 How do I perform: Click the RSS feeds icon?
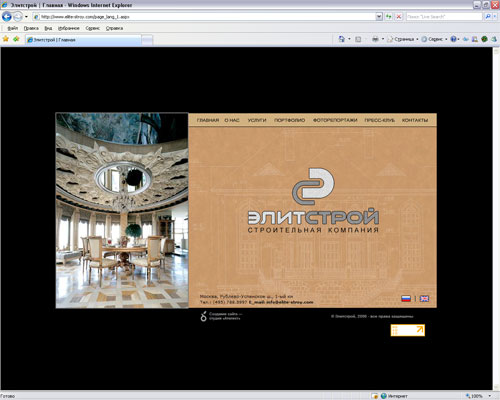[358, 39]
